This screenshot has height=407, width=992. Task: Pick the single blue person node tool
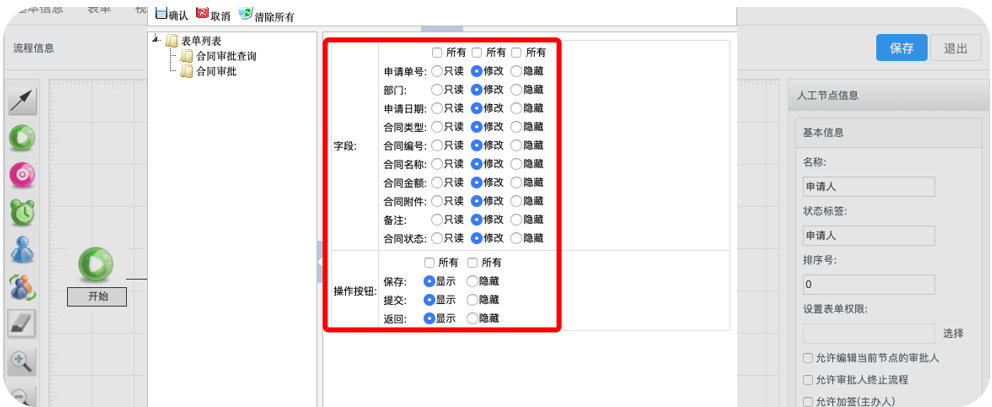[22, 249]
